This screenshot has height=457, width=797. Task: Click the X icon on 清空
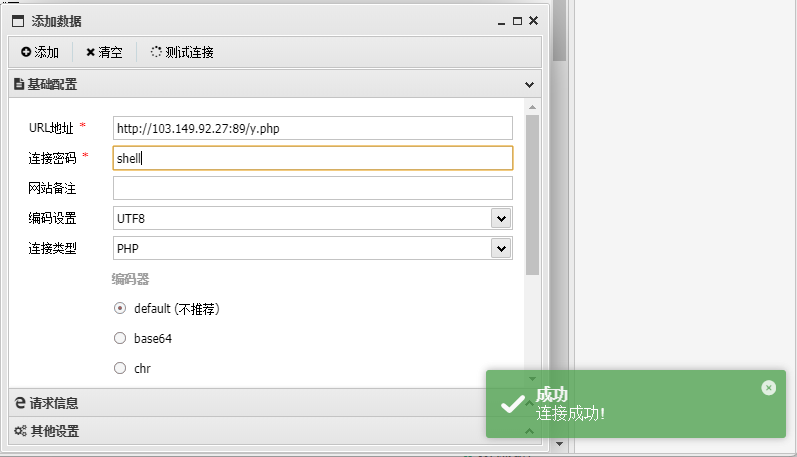coord(90,52)
